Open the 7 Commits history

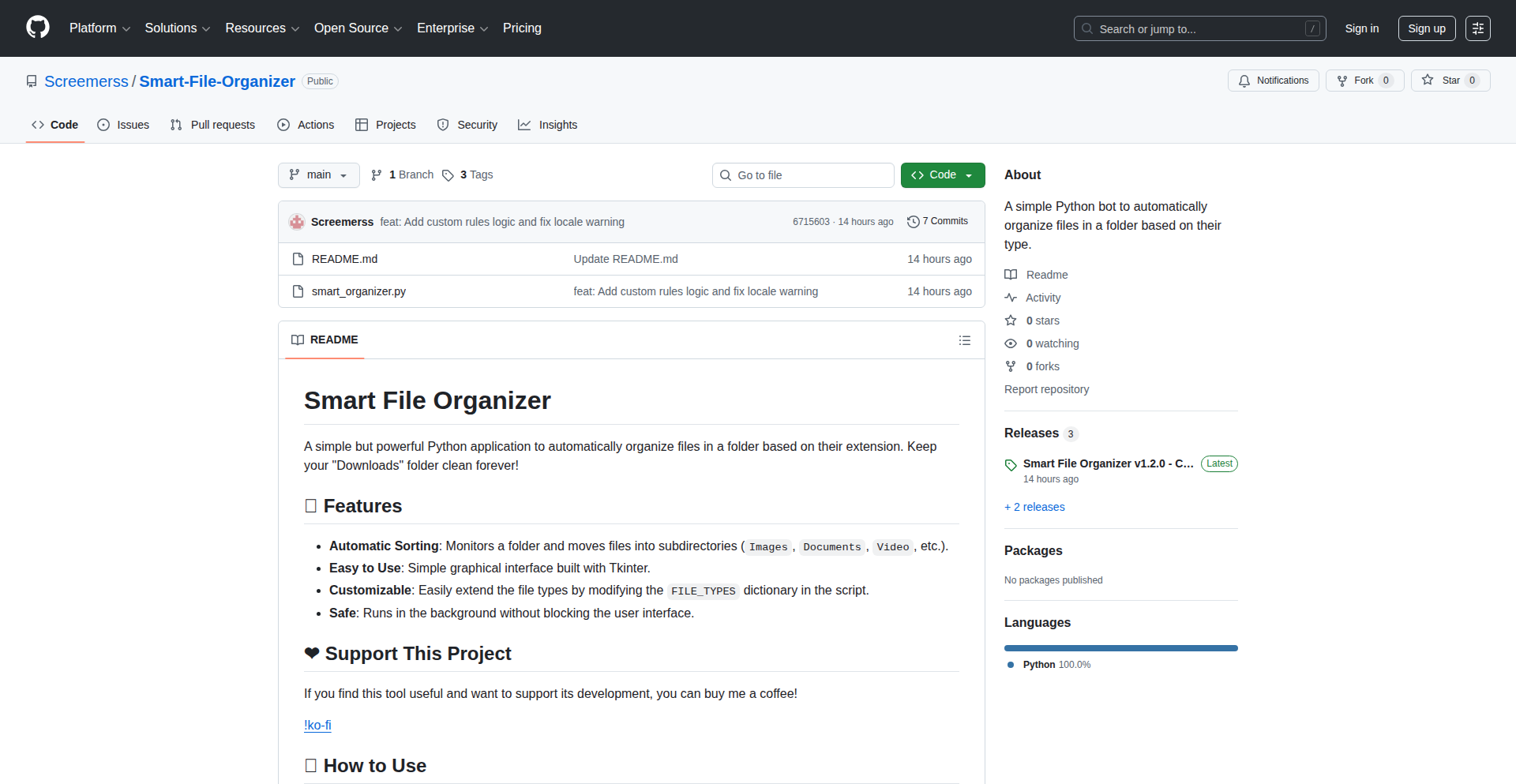937,222
